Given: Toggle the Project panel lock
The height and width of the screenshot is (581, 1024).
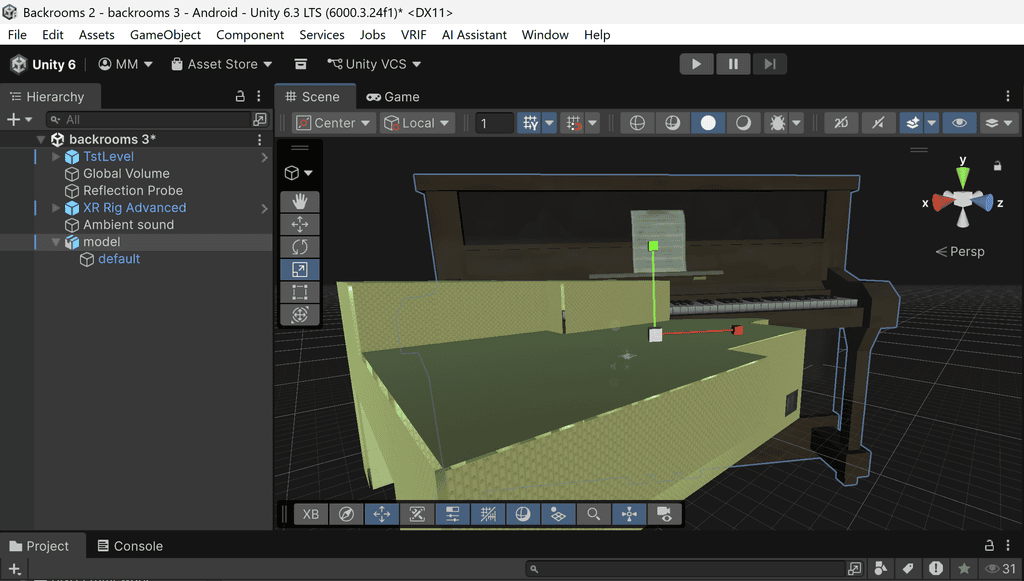Looking at the screenshot, I should tap(989, 546).
